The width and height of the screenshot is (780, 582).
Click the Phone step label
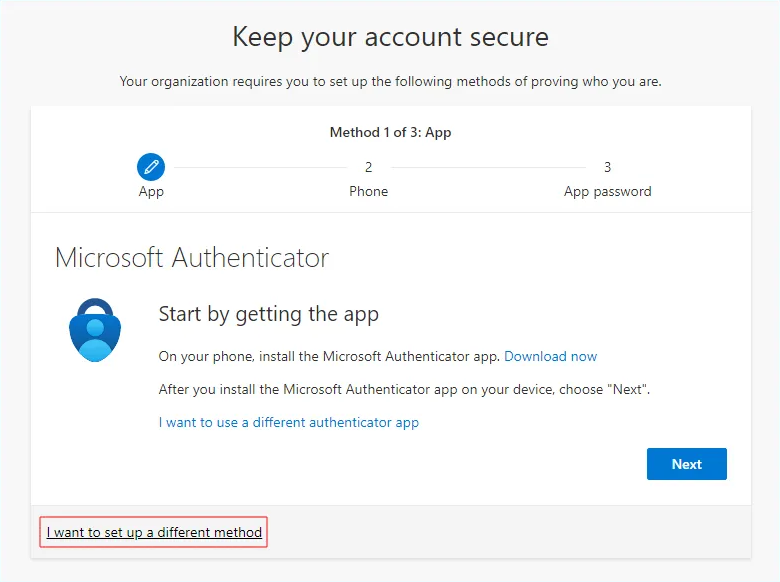(368, 191)
